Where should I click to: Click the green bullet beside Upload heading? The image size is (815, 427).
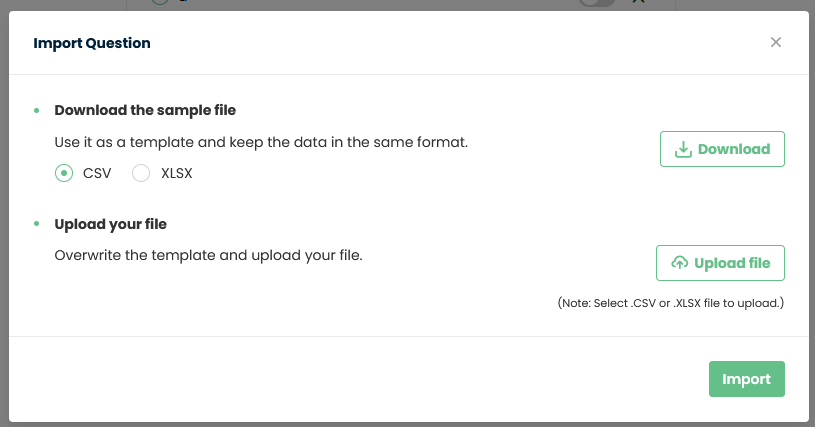point(36,224)
